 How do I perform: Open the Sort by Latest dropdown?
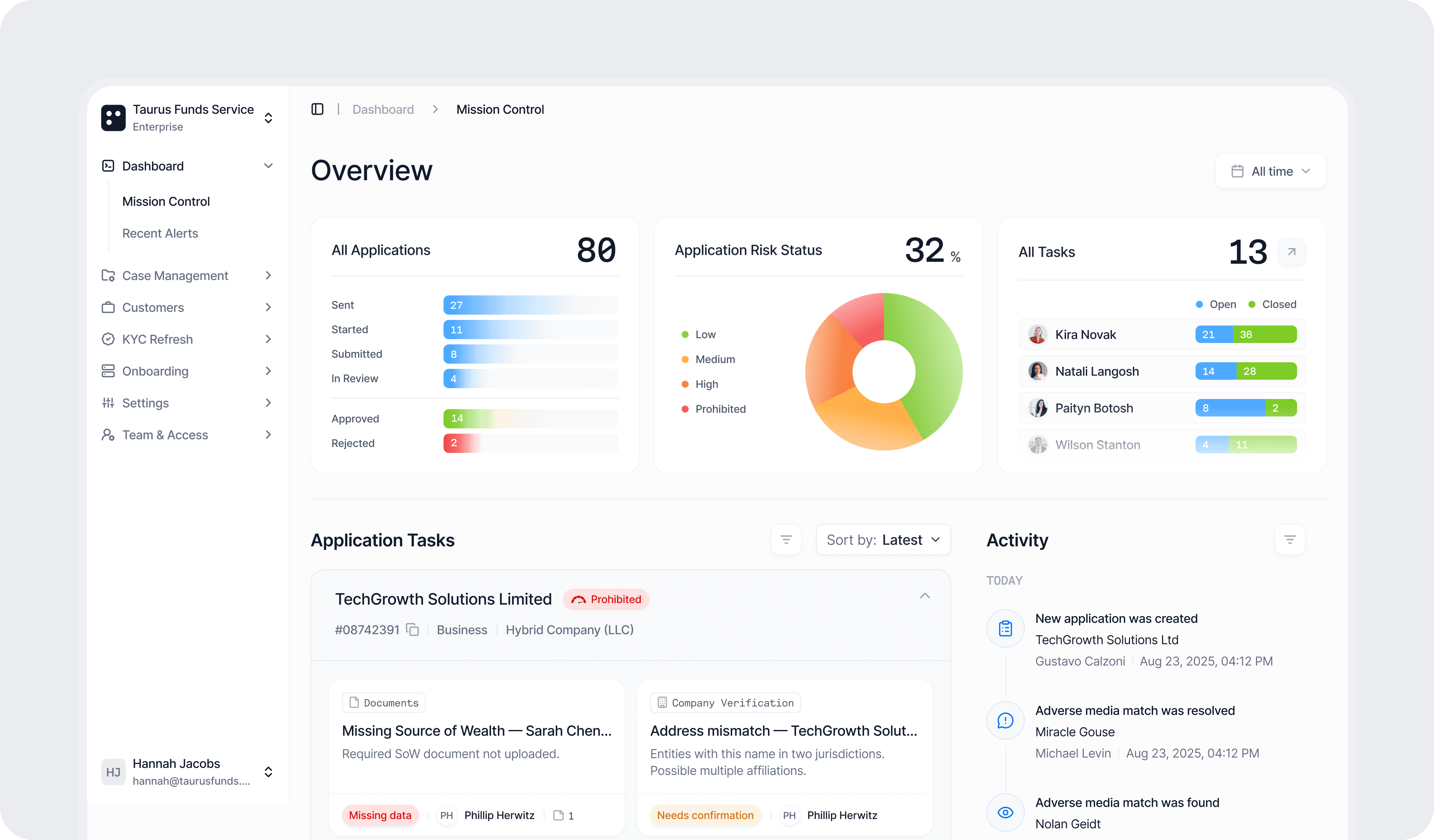[883, 540]
